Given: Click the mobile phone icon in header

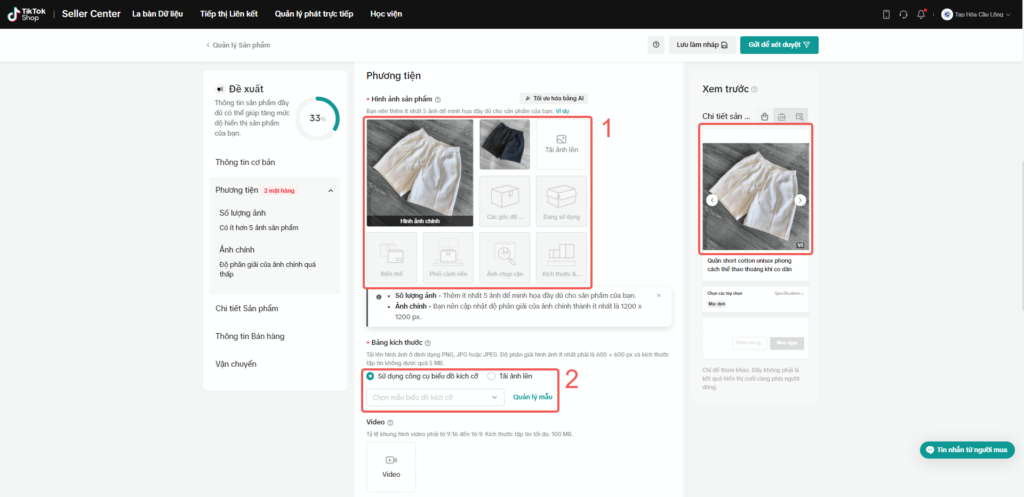Looking at the screenshot, I should click(886, 14).
